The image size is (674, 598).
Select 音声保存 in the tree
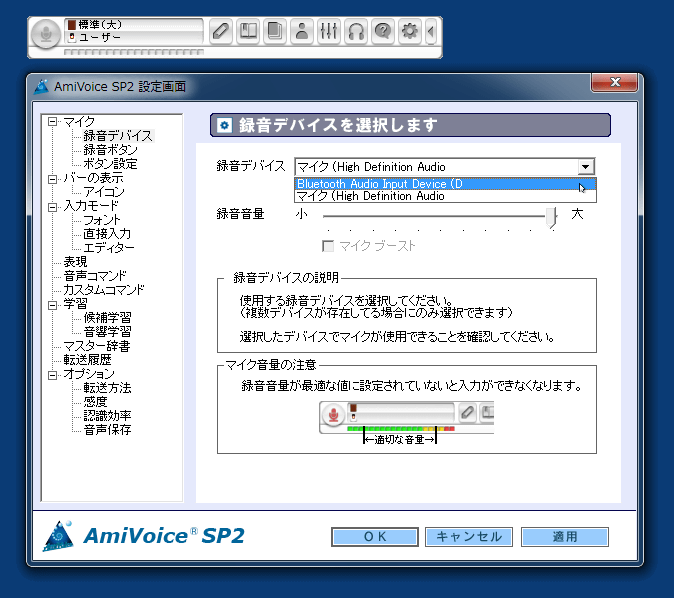(x=107, y=430)
